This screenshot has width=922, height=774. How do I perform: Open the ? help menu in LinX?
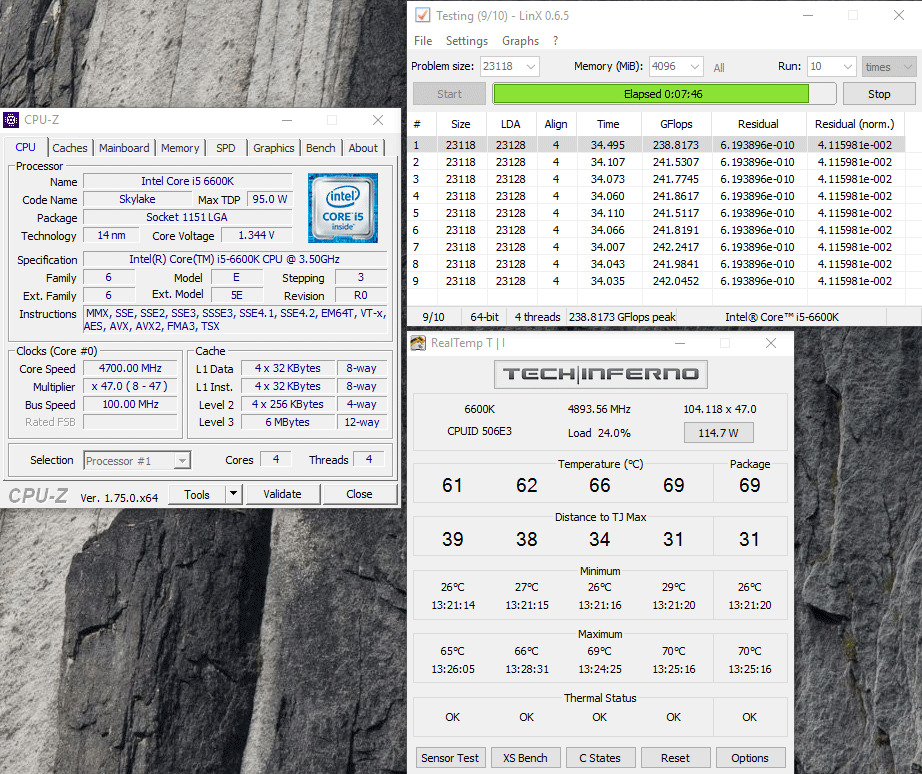pos(555,41)
